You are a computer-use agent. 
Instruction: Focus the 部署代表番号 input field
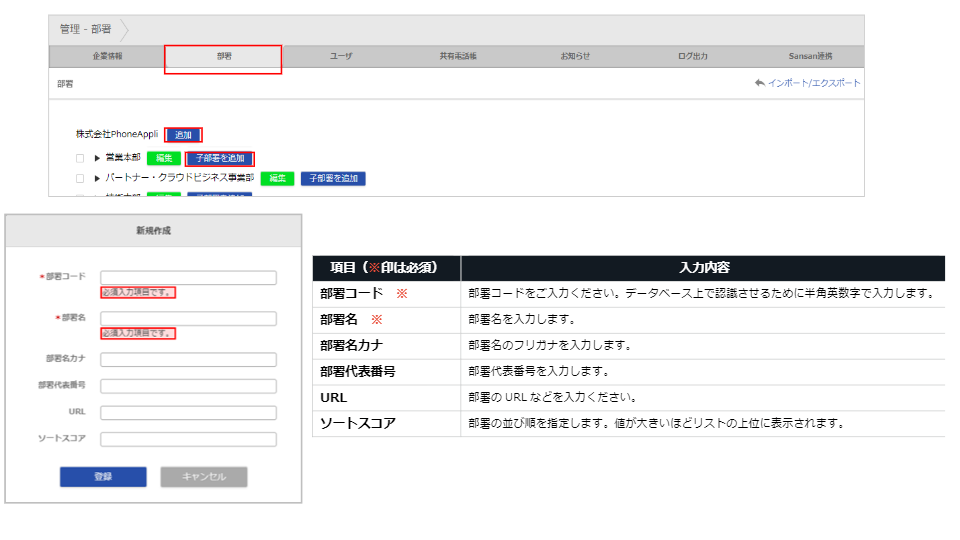click(189, 386)
